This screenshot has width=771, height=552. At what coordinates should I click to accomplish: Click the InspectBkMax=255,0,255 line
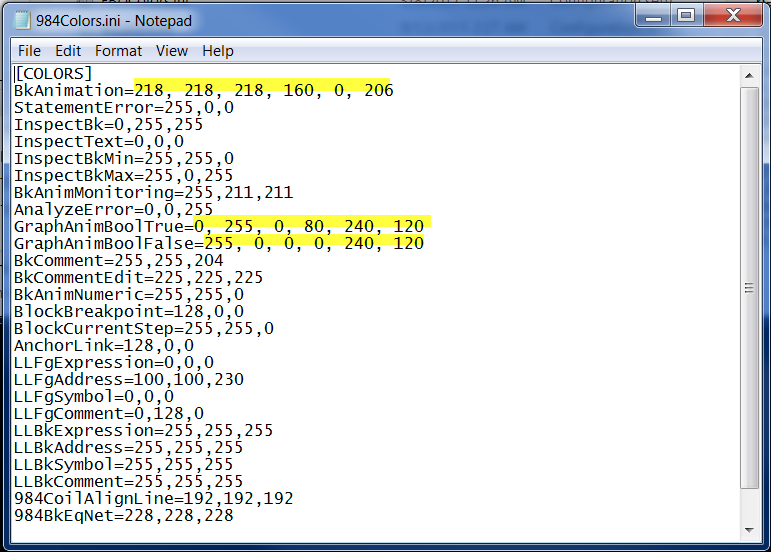[x=123, y=175]
